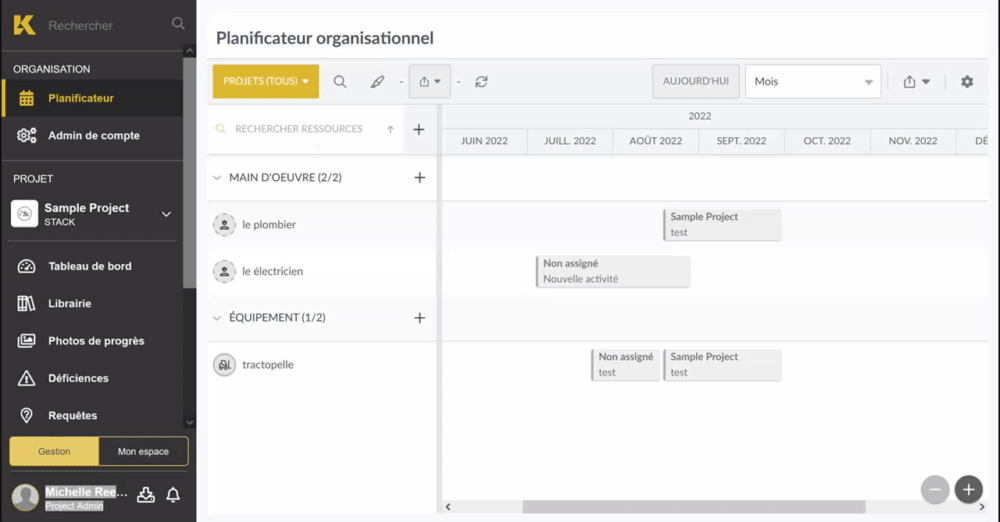Screen dimensions: 1000x522
Task: Click AOÛT 2022 column header
Action: 656,141
